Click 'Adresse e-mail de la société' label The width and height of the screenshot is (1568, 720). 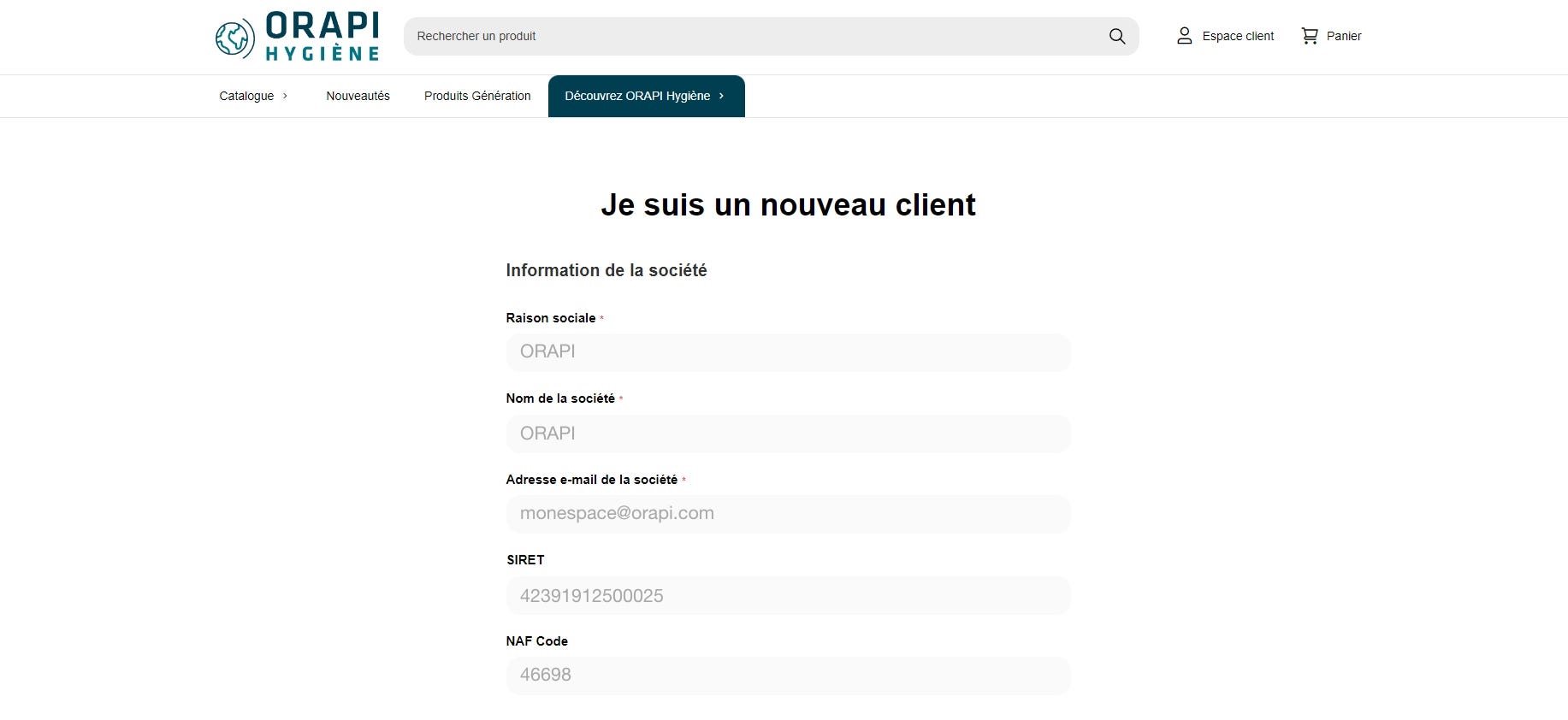click(x=591, y=480)
